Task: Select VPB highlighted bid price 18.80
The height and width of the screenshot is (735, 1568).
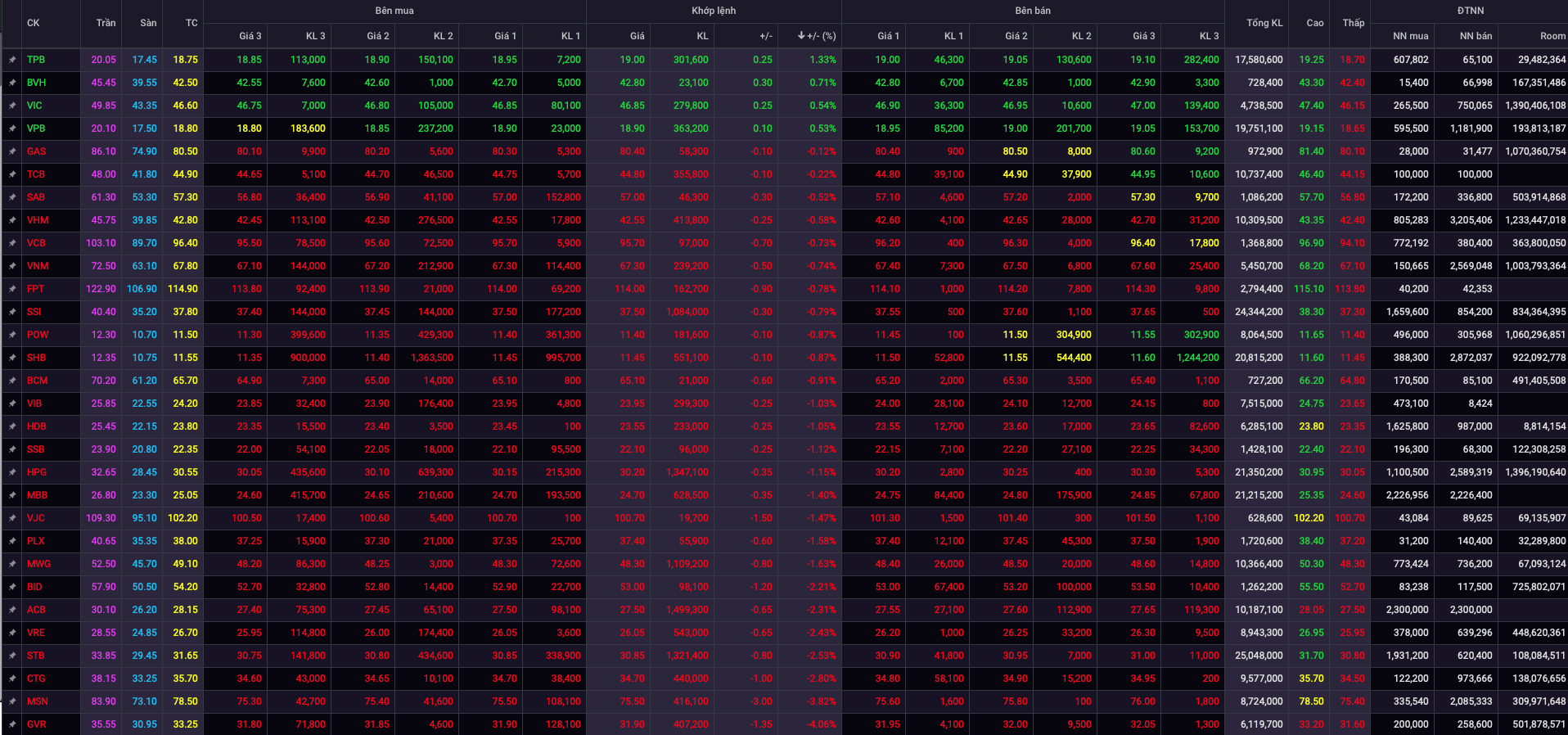Action: tap(249, 129)
